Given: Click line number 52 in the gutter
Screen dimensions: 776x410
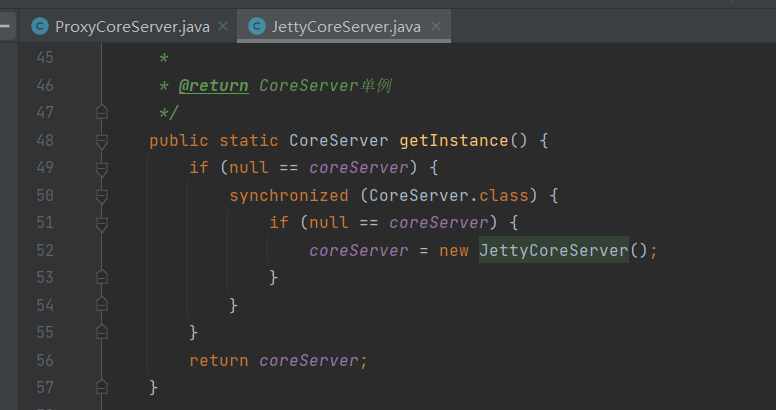Looking at the screenshot, I should [45, 250].
